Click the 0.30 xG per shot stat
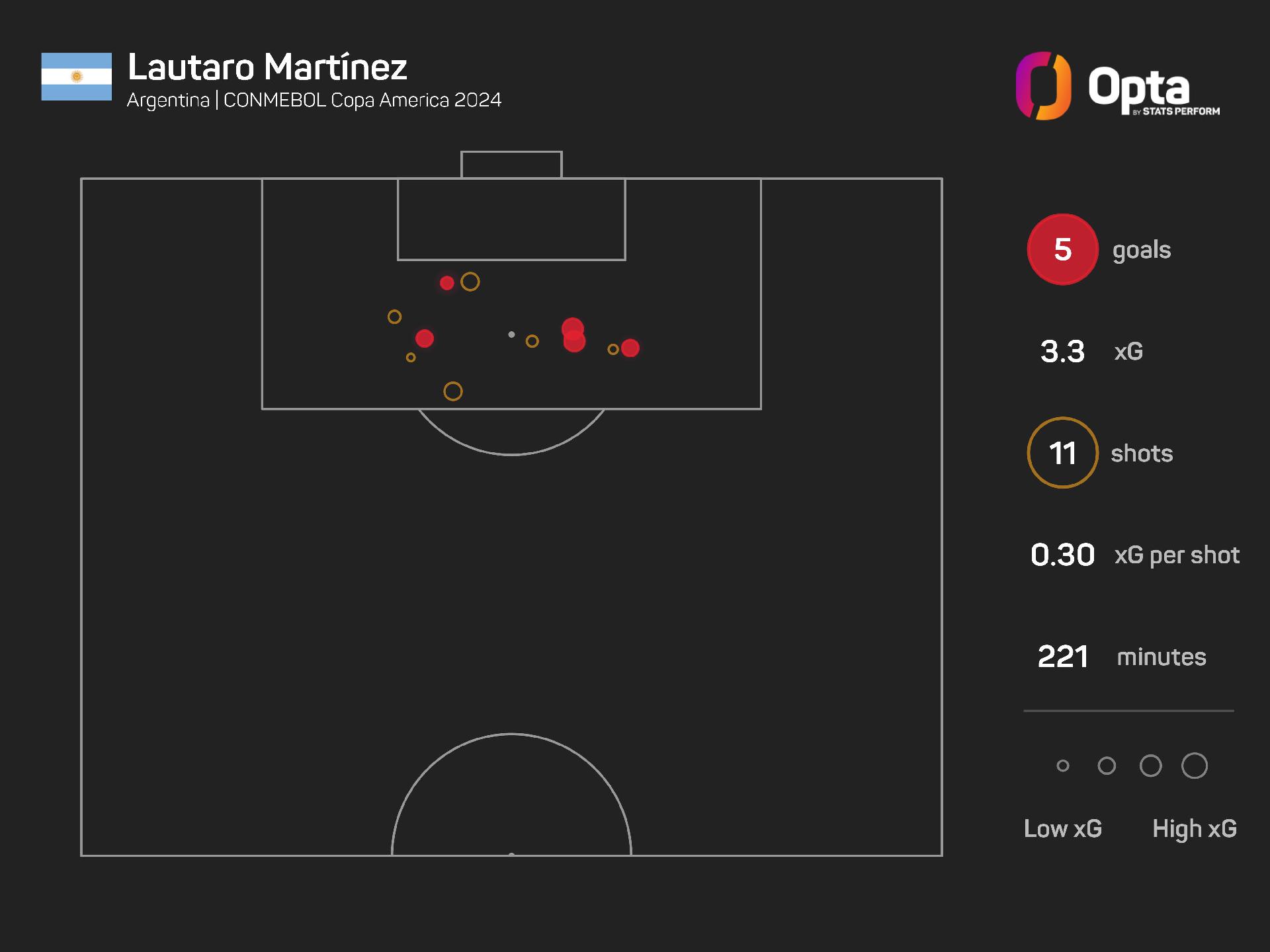Image resolution: width=1270 pixels, height=952 pixels. point(1135,555)
